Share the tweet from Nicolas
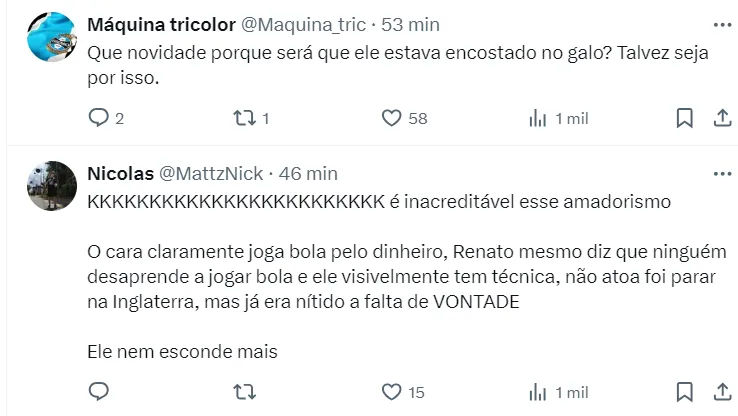This screenshot has height=416, width=738. point(719,391)
